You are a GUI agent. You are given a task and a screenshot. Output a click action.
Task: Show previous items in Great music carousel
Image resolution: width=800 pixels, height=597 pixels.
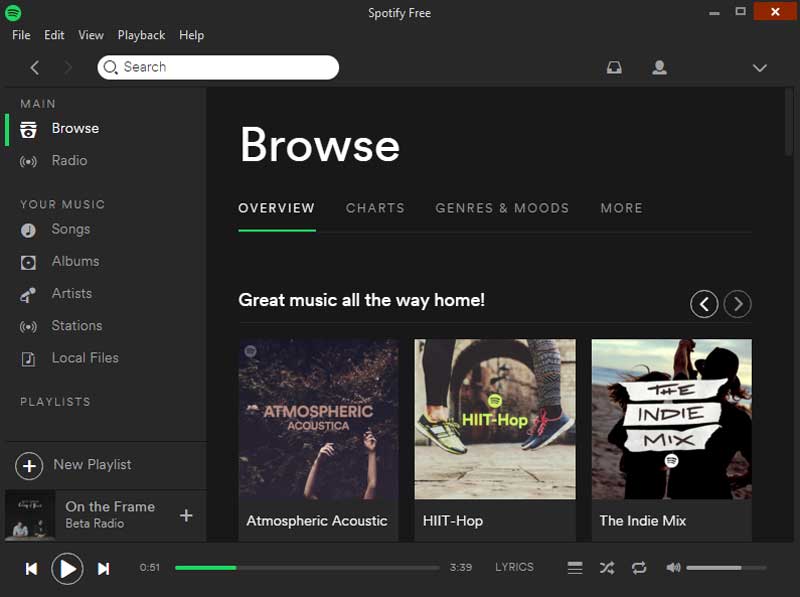pyautogui.click(x=704, y=304)
